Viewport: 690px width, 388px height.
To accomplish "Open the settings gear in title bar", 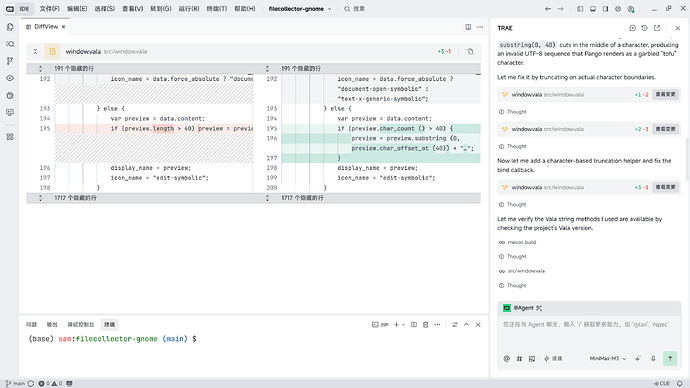I will point(618,9).
